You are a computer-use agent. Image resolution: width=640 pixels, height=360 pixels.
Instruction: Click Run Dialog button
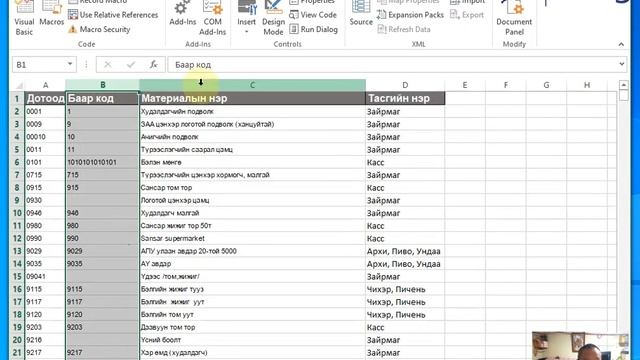tap(313, 29)
